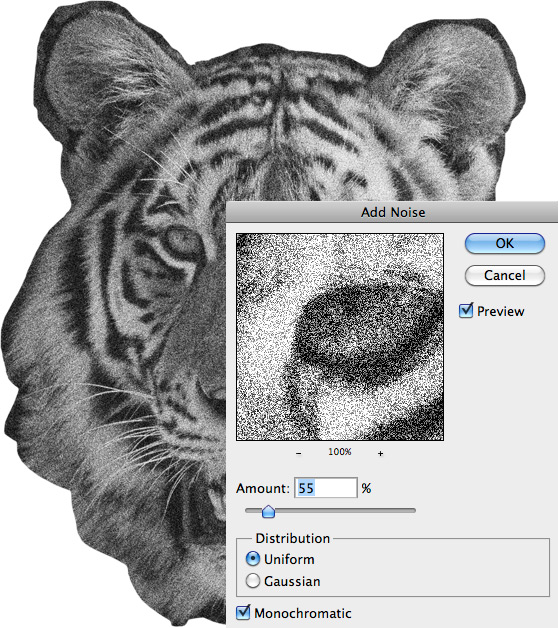Disable the Monochromatic checkbox

(x=243, y=613)
